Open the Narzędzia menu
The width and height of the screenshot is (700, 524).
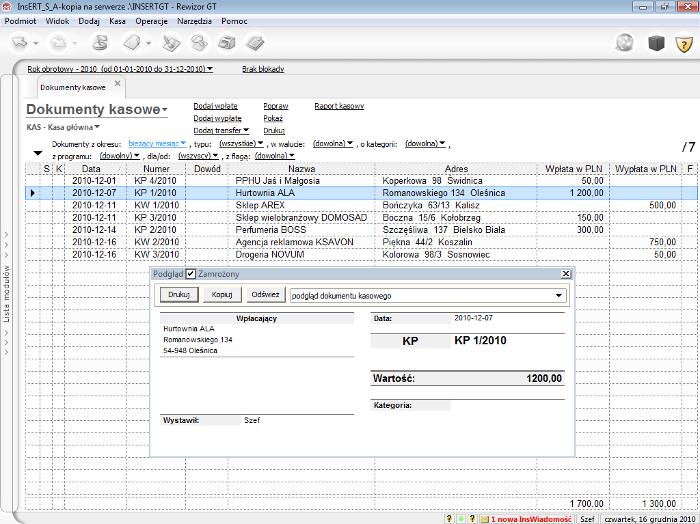coord(194,21)
